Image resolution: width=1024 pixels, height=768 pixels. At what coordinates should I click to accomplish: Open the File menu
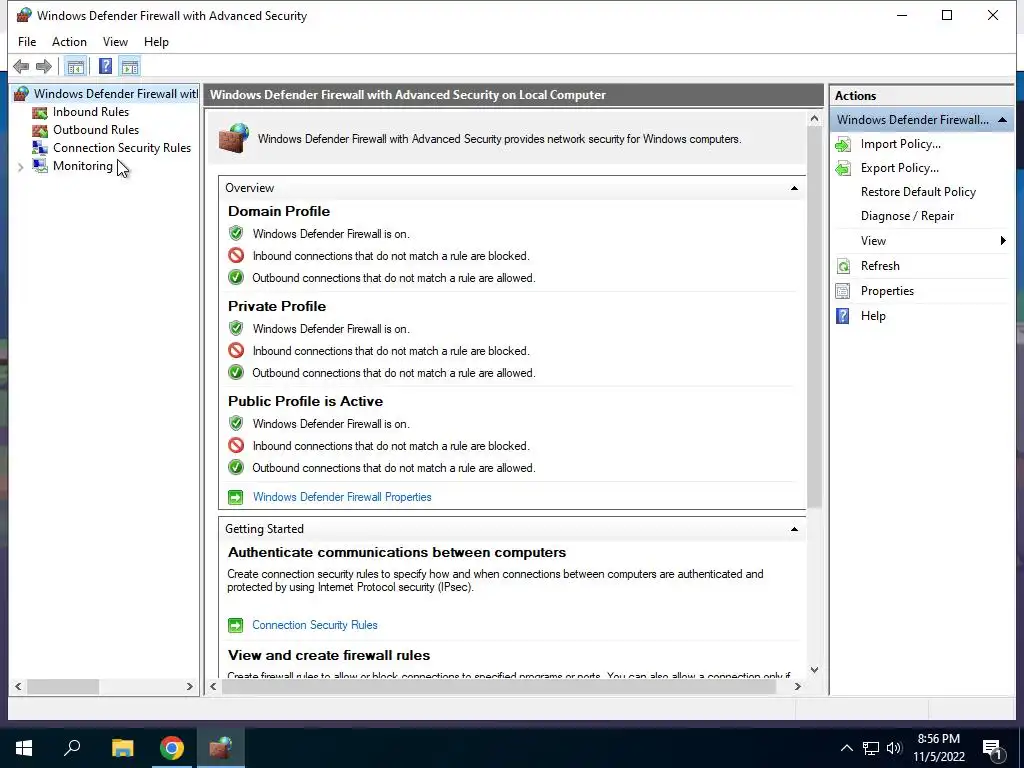click(27, 42)
